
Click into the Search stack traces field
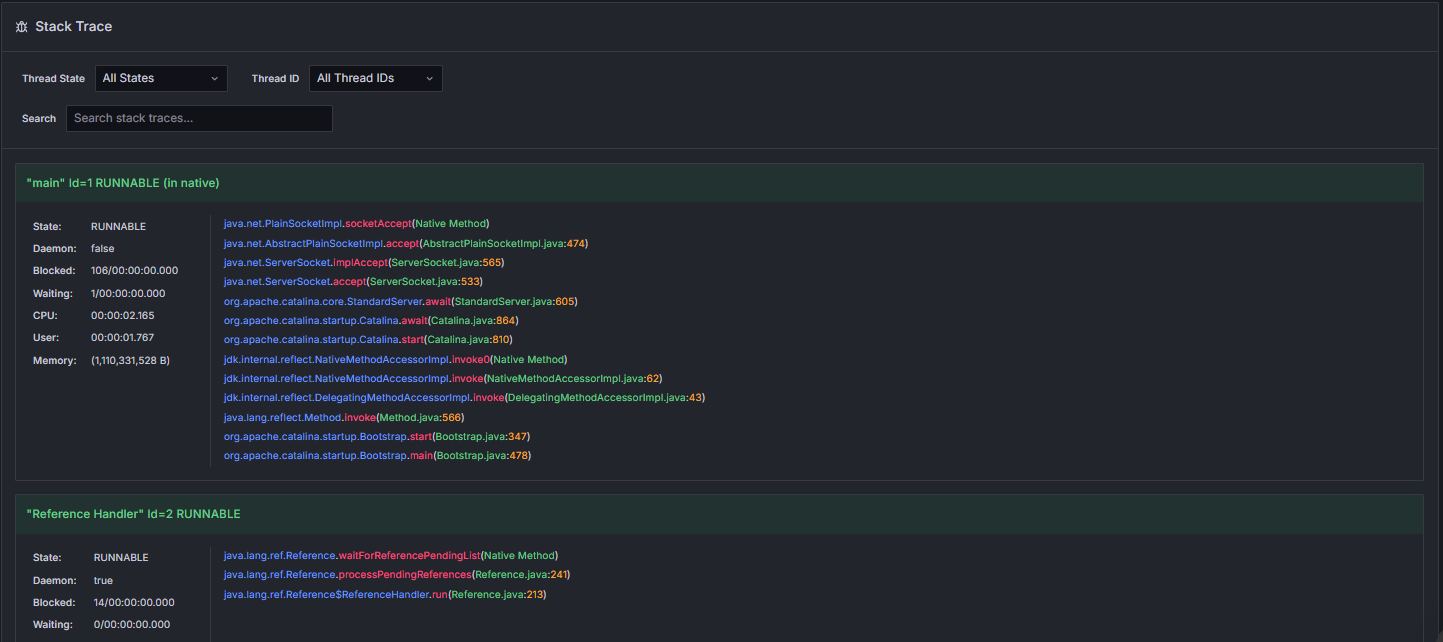tap(199, 118)
